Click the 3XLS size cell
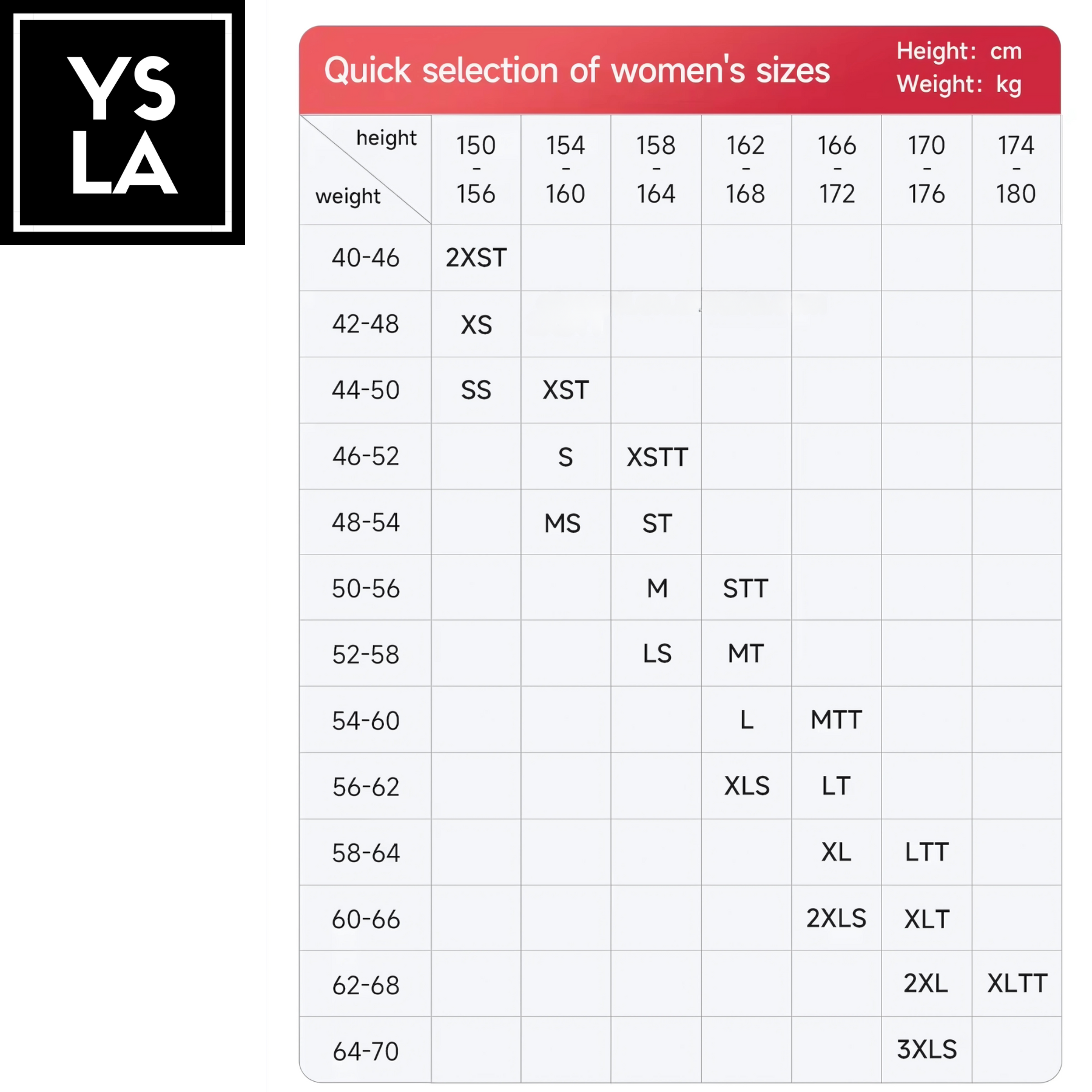Image resolution: width=1092 pixels, height=1092 pixels. (927, 1050)
